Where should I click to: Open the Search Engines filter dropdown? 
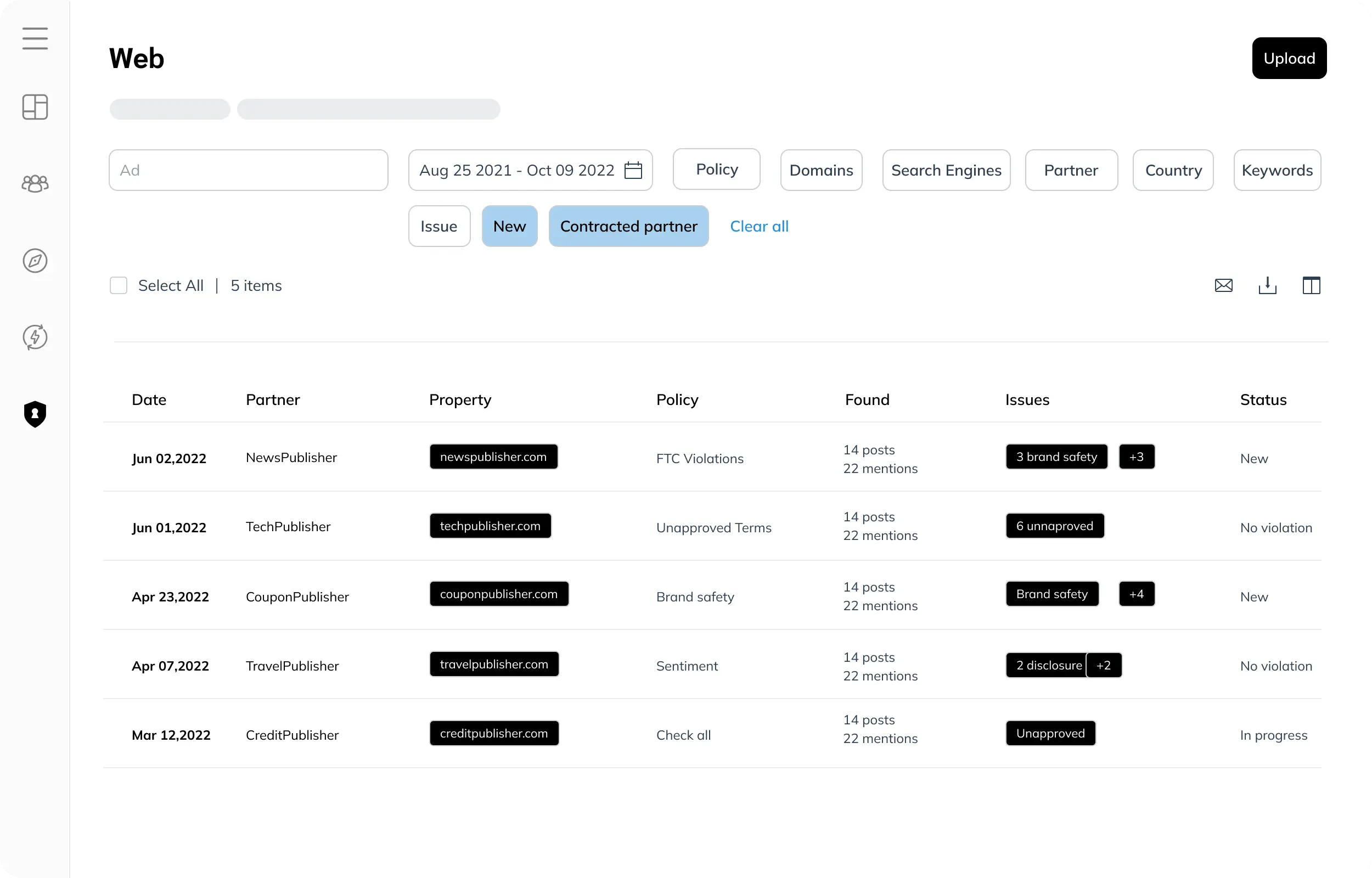(x=946, y=170)
